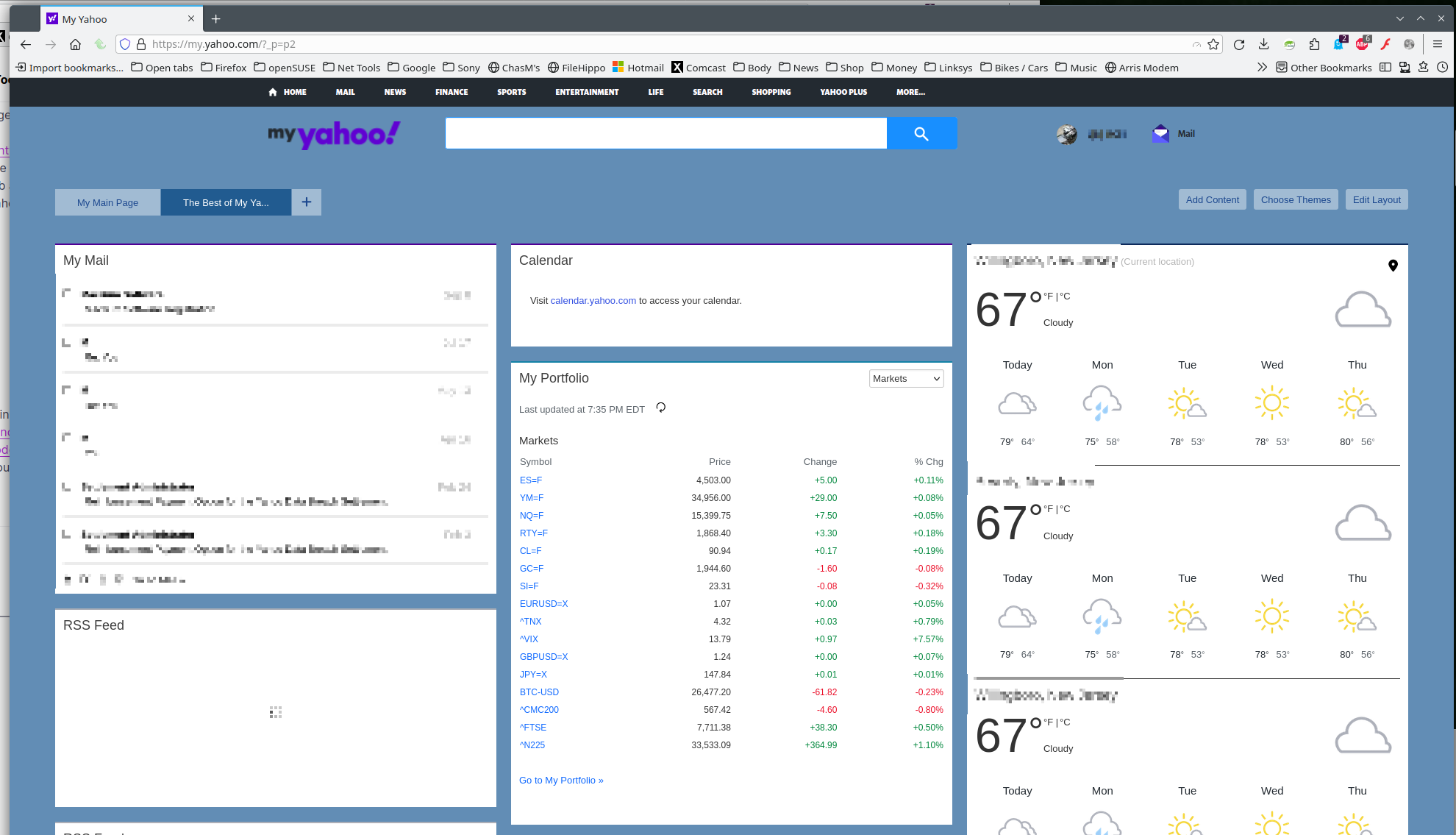This screenshot has height=835, width=1456.
Task: Click the weather location pin icon
Action: 1393,266
